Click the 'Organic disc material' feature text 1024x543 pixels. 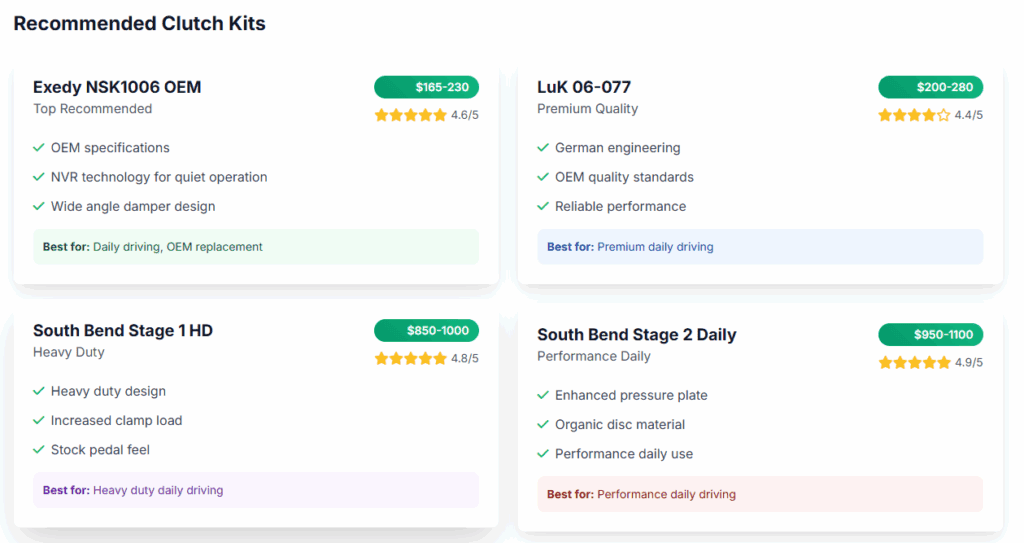(620, 425)
